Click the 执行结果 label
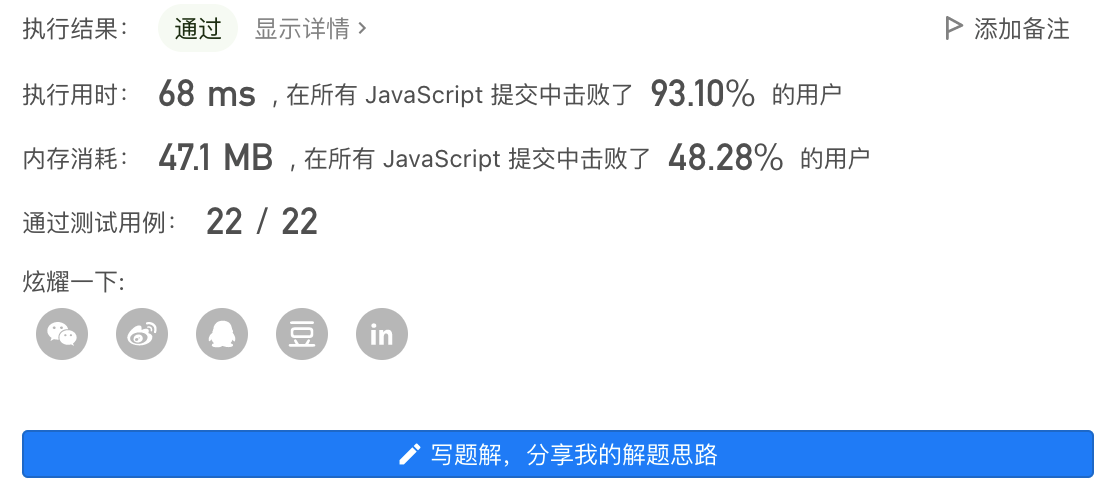1112x486 pixels. [x=76, y=29]
